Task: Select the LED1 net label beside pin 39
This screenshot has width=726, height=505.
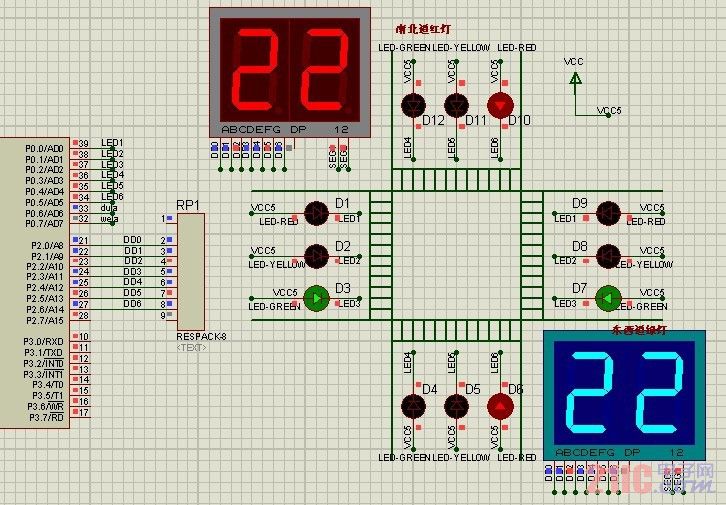Action: 112,143
